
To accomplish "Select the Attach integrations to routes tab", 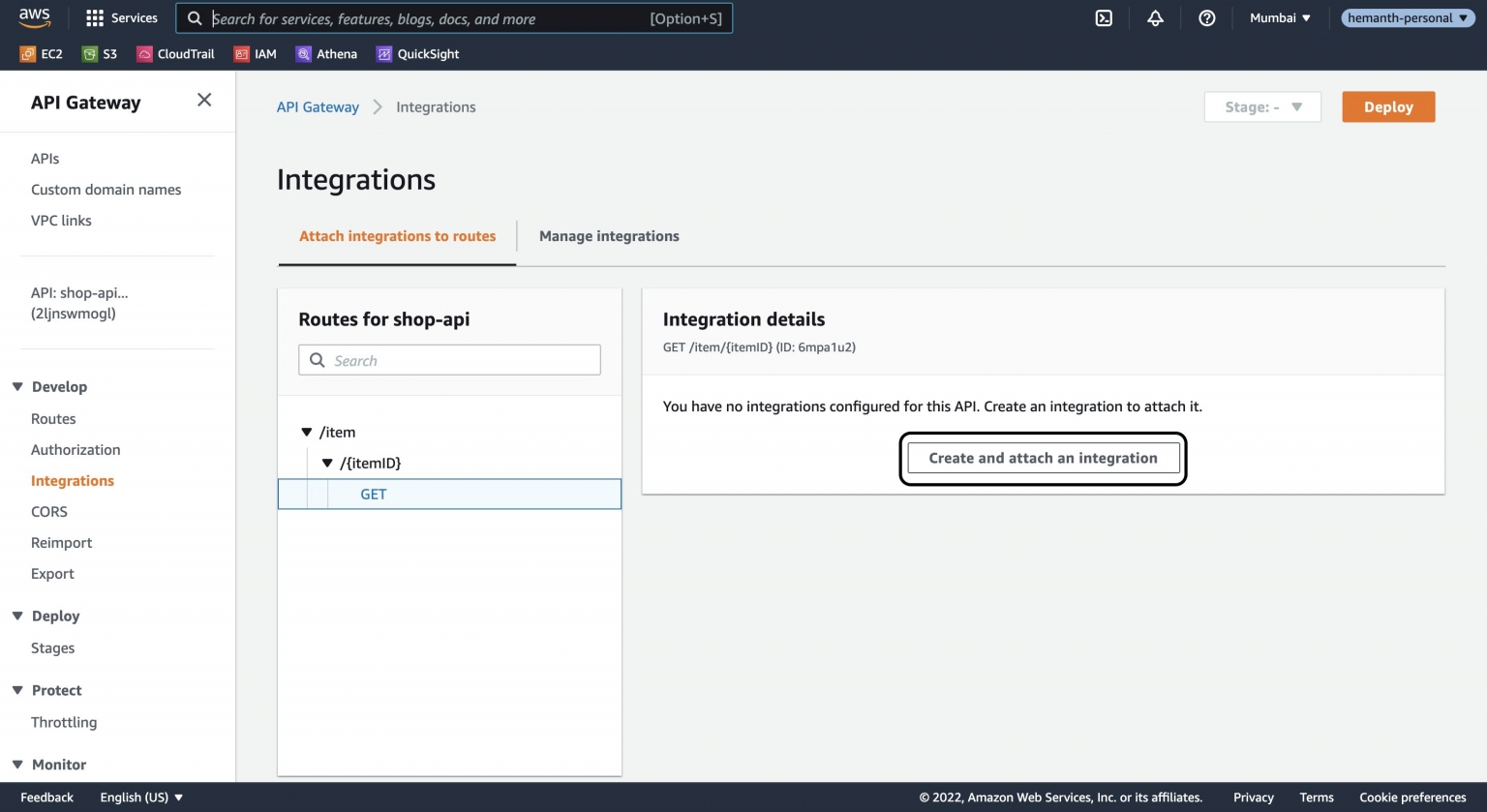I will coord(396,235).
